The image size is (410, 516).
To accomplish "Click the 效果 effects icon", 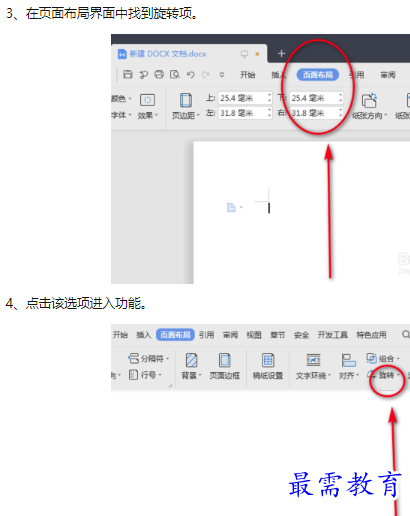I will pyautogui.click(x=147, y=100).
